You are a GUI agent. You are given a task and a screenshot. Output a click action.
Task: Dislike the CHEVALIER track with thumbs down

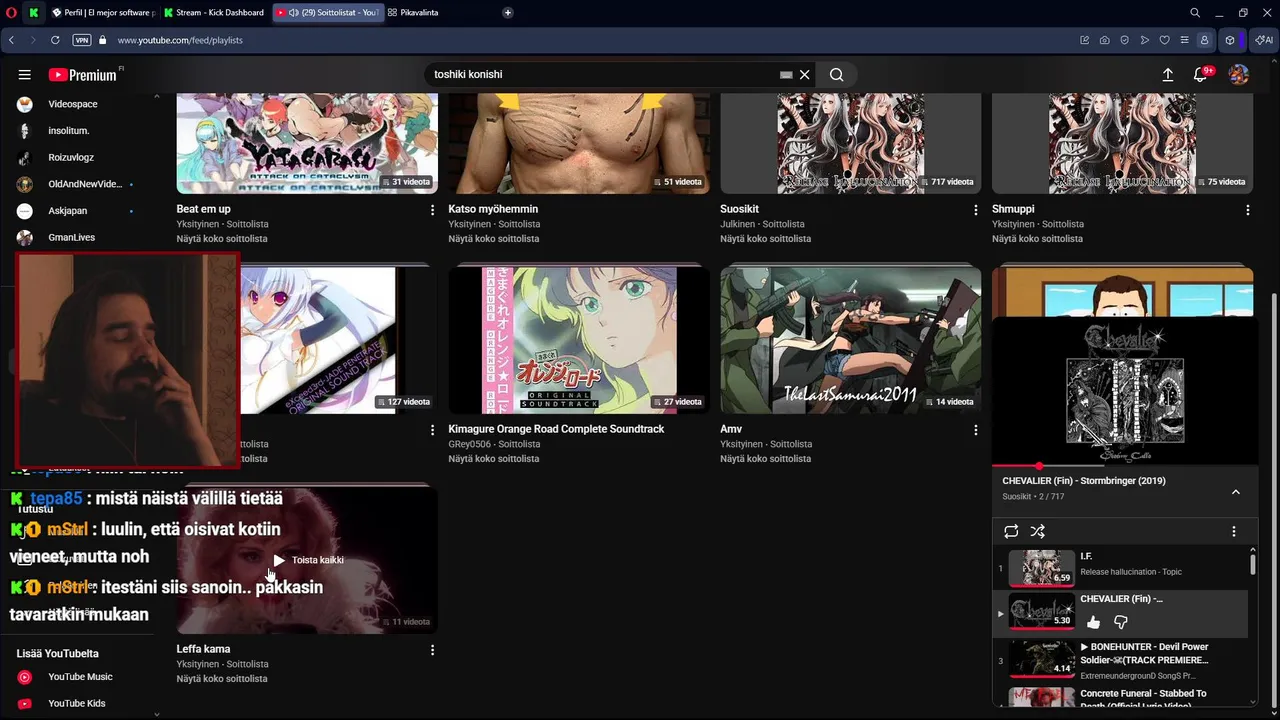click(1121, 622)
